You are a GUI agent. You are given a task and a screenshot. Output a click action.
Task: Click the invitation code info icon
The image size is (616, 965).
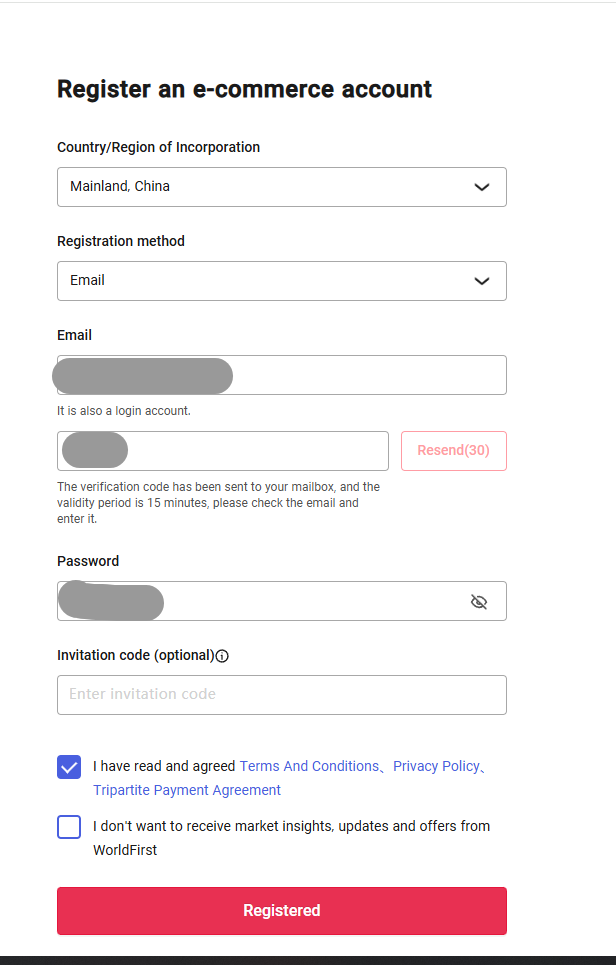[221, 656]
